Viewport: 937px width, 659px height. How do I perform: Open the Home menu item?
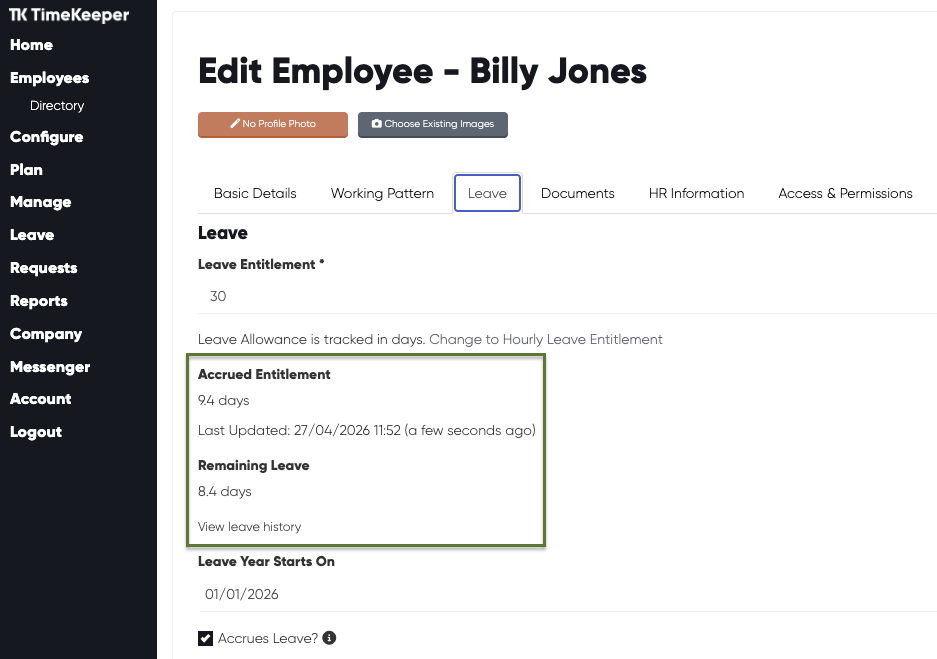click(x=31, y=45)
